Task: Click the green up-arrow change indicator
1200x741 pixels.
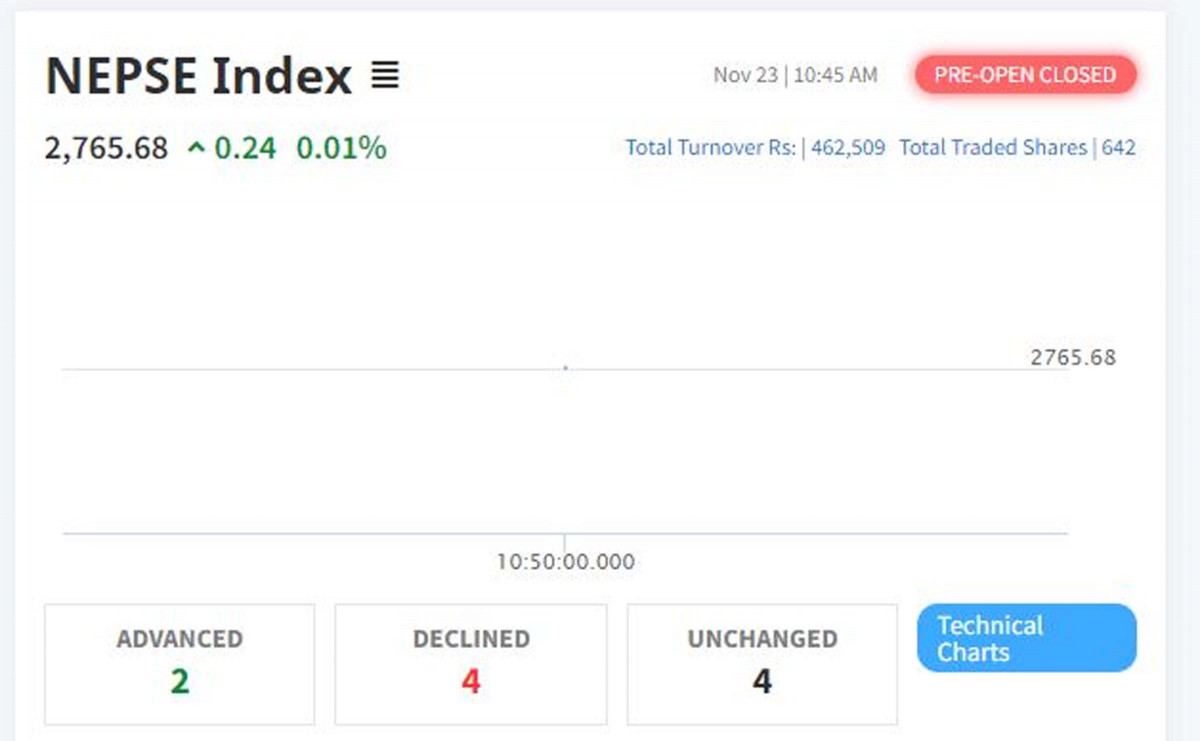Action: (196, 148)
